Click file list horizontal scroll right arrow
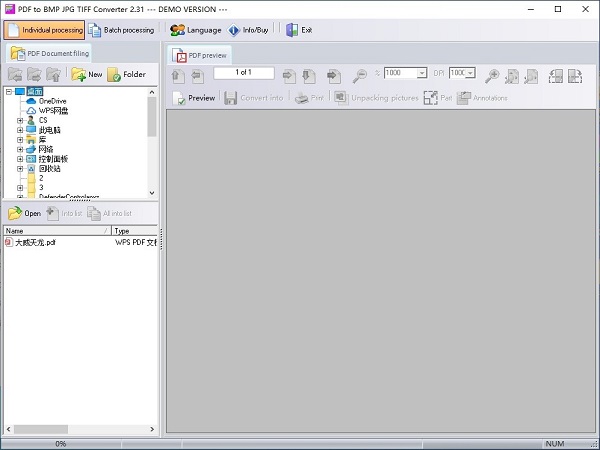Screen dimensions: 600x450 pyautogui.click(x=152, y=429)
